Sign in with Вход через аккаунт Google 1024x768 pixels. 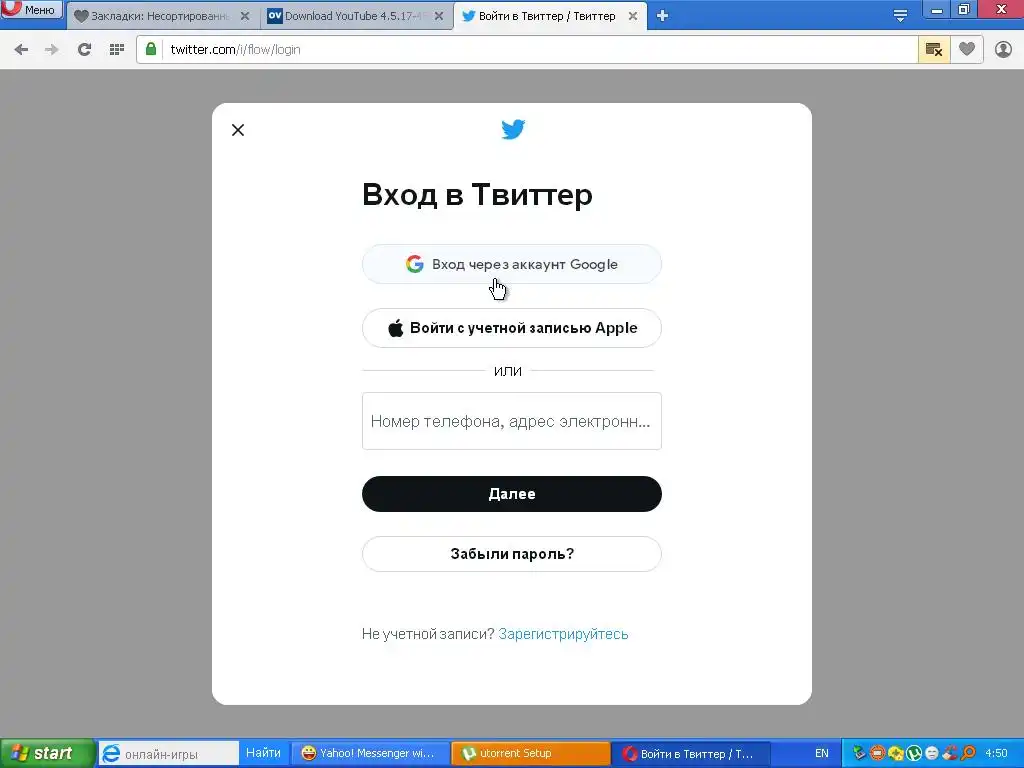coord(511,264)
